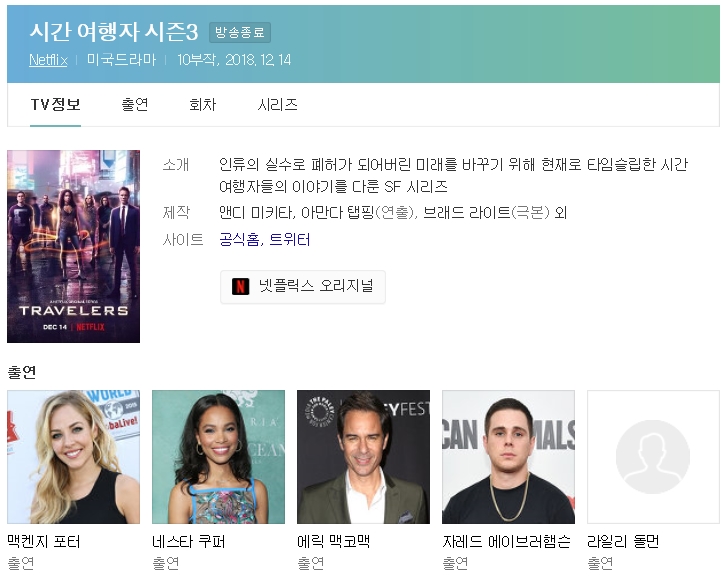
Task: Go to the 시리즈 tab
Action: click(x=277, y=105)
